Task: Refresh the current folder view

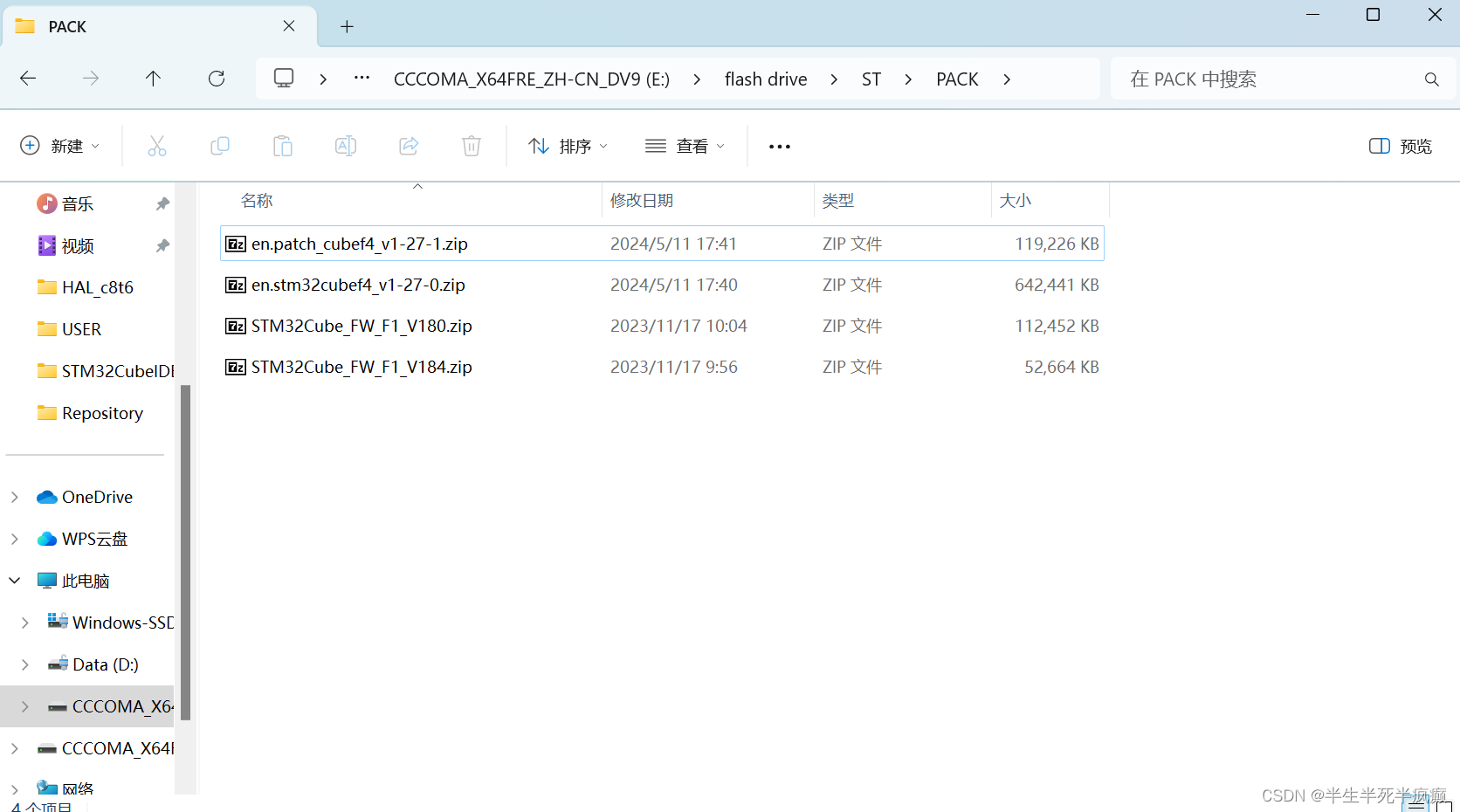Action: [216, 79]
